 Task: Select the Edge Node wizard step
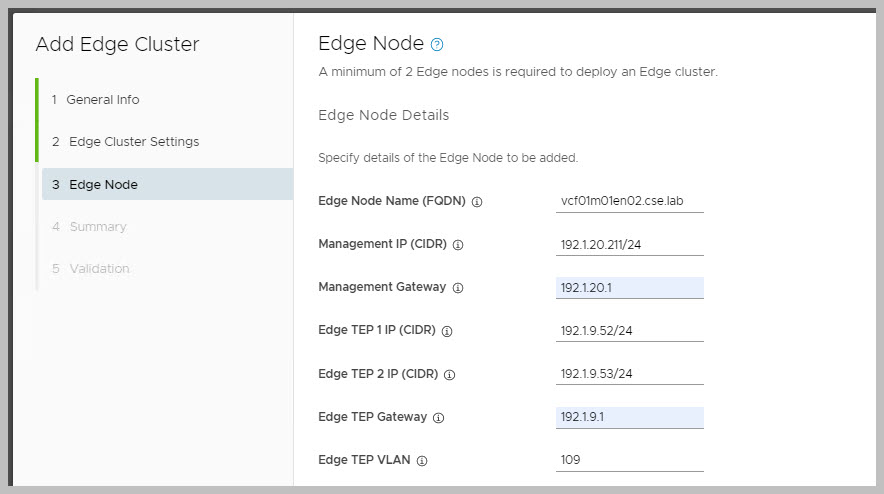point(103,185)
